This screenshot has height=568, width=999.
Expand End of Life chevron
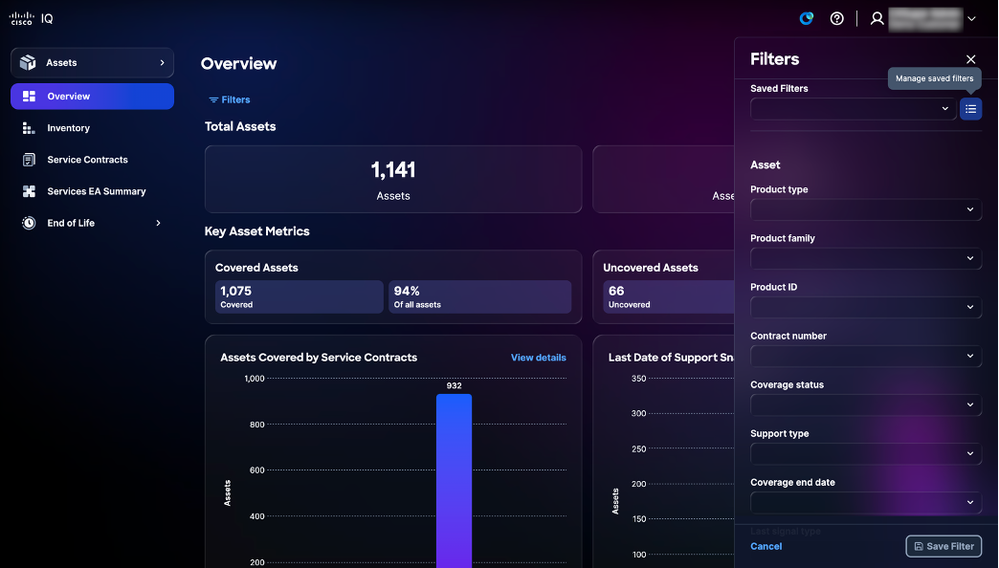pos(158,223)
